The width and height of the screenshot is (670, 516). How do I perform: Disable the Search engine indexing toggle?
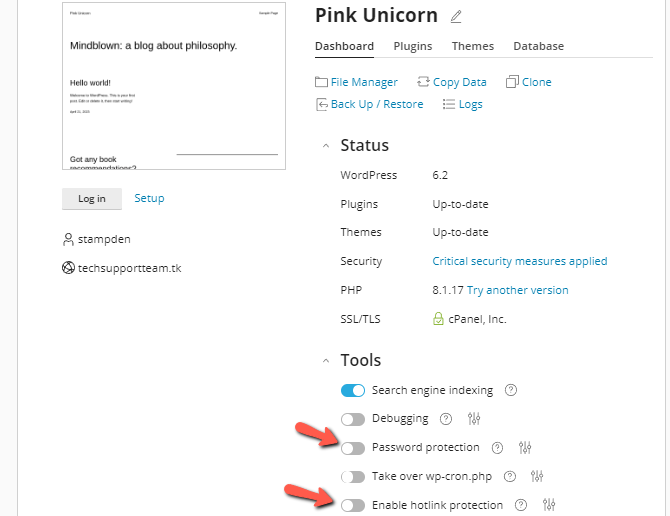pos(352,390)
